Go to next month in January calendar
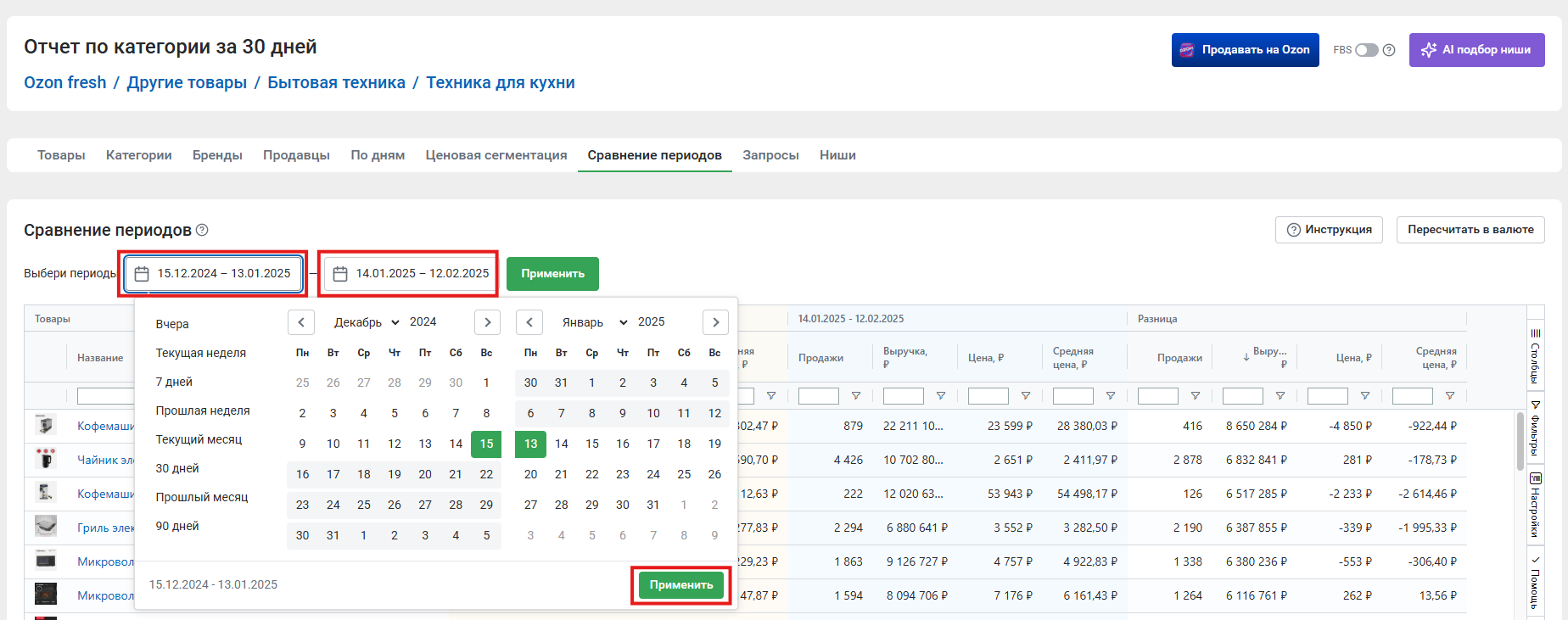 [x=716, y=322]
